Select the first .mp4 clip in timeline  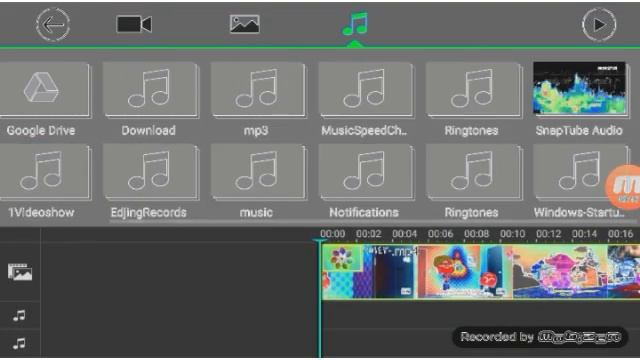[369, 271]
